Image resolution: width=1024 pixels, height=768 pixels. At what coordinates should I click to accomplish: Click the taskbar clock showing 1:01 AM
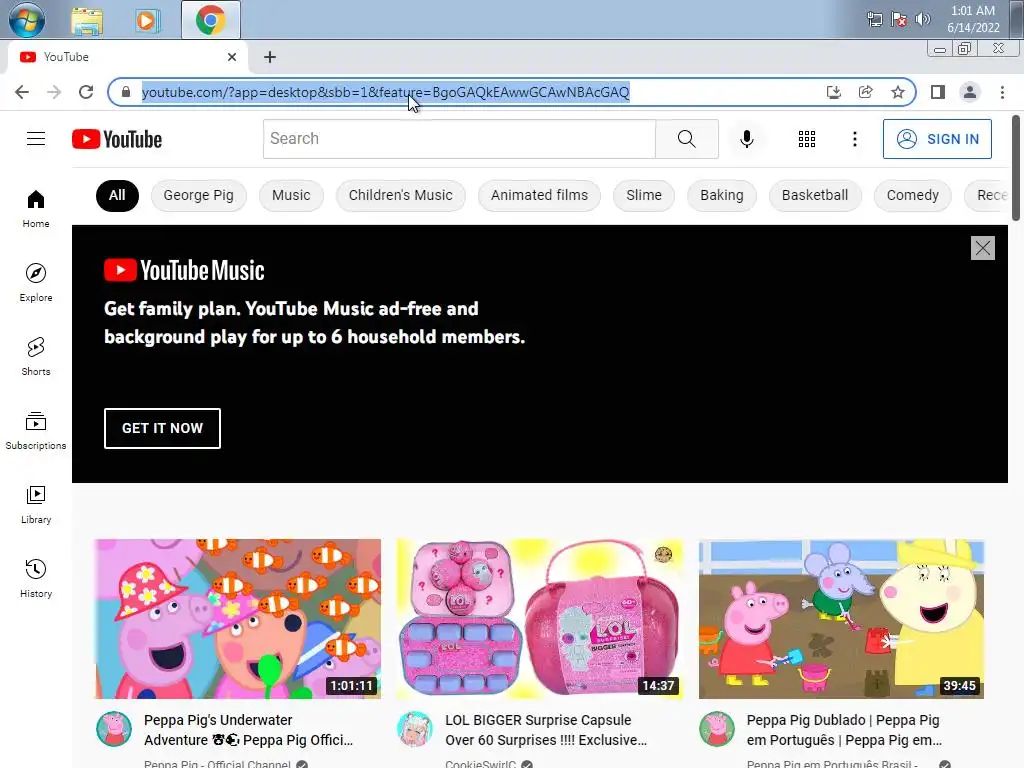tap(973, 19)
